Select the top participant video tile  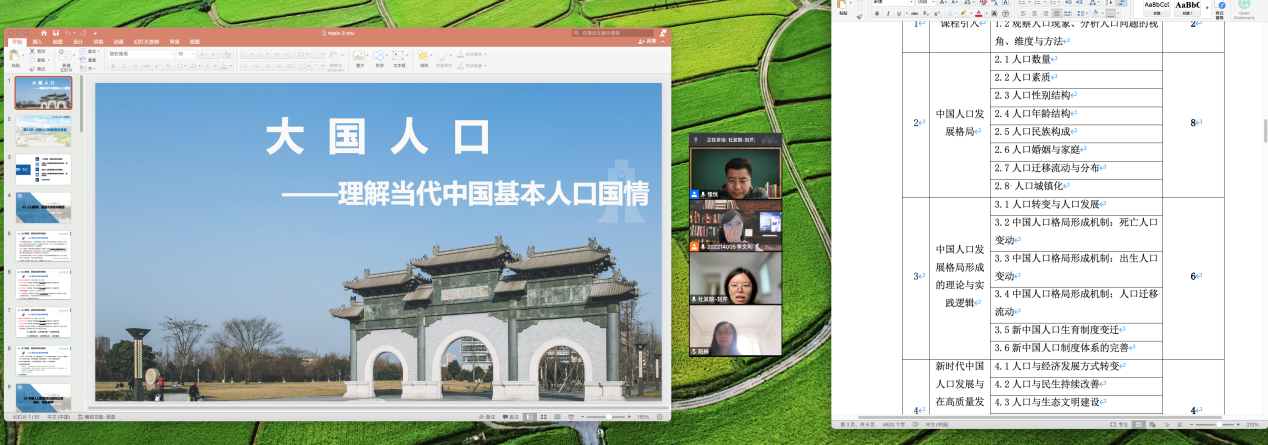tap(735, 172)
